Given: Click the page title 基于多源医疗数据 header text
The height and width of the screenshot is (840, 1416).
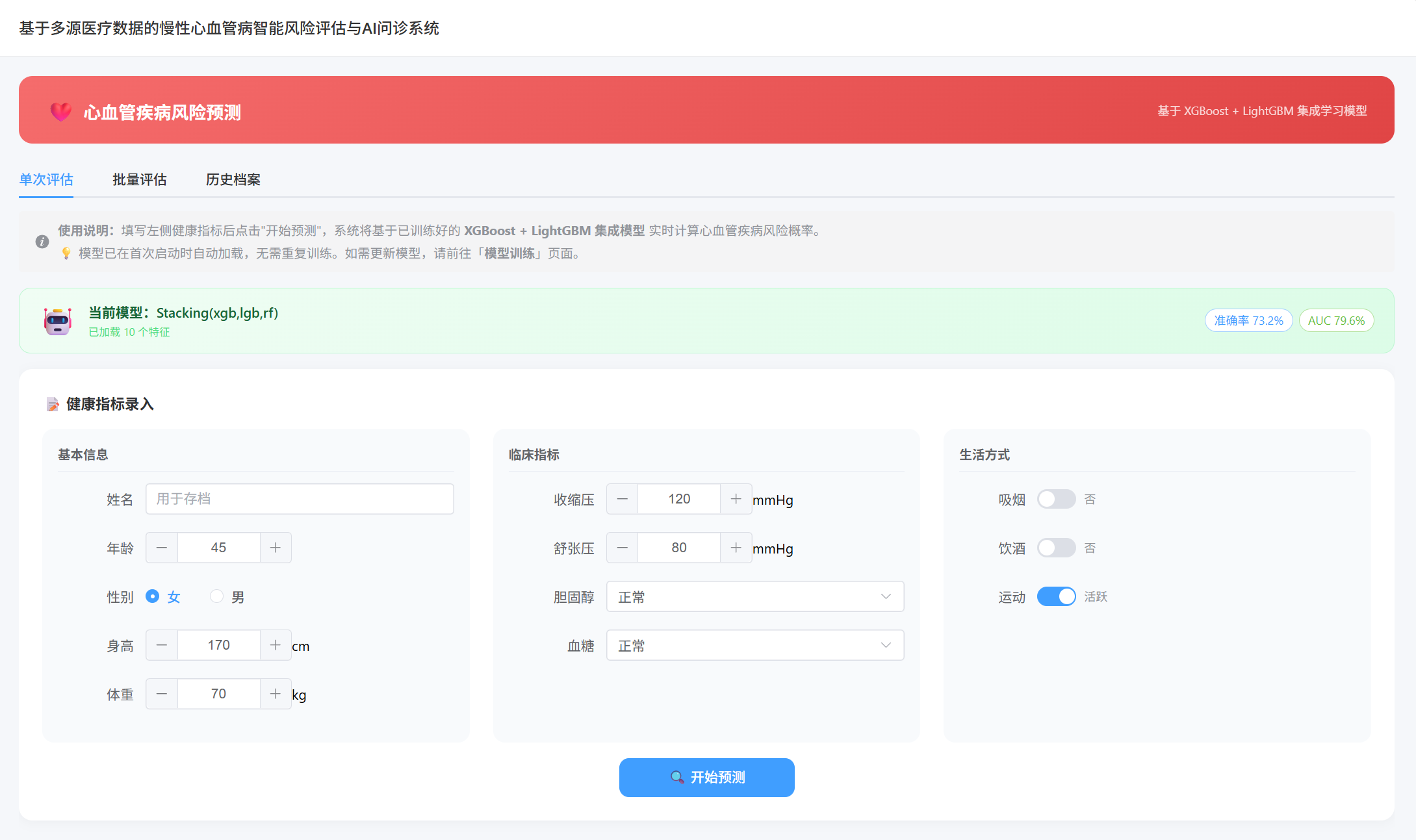Looking at the screenshot, I should point(229,29).
